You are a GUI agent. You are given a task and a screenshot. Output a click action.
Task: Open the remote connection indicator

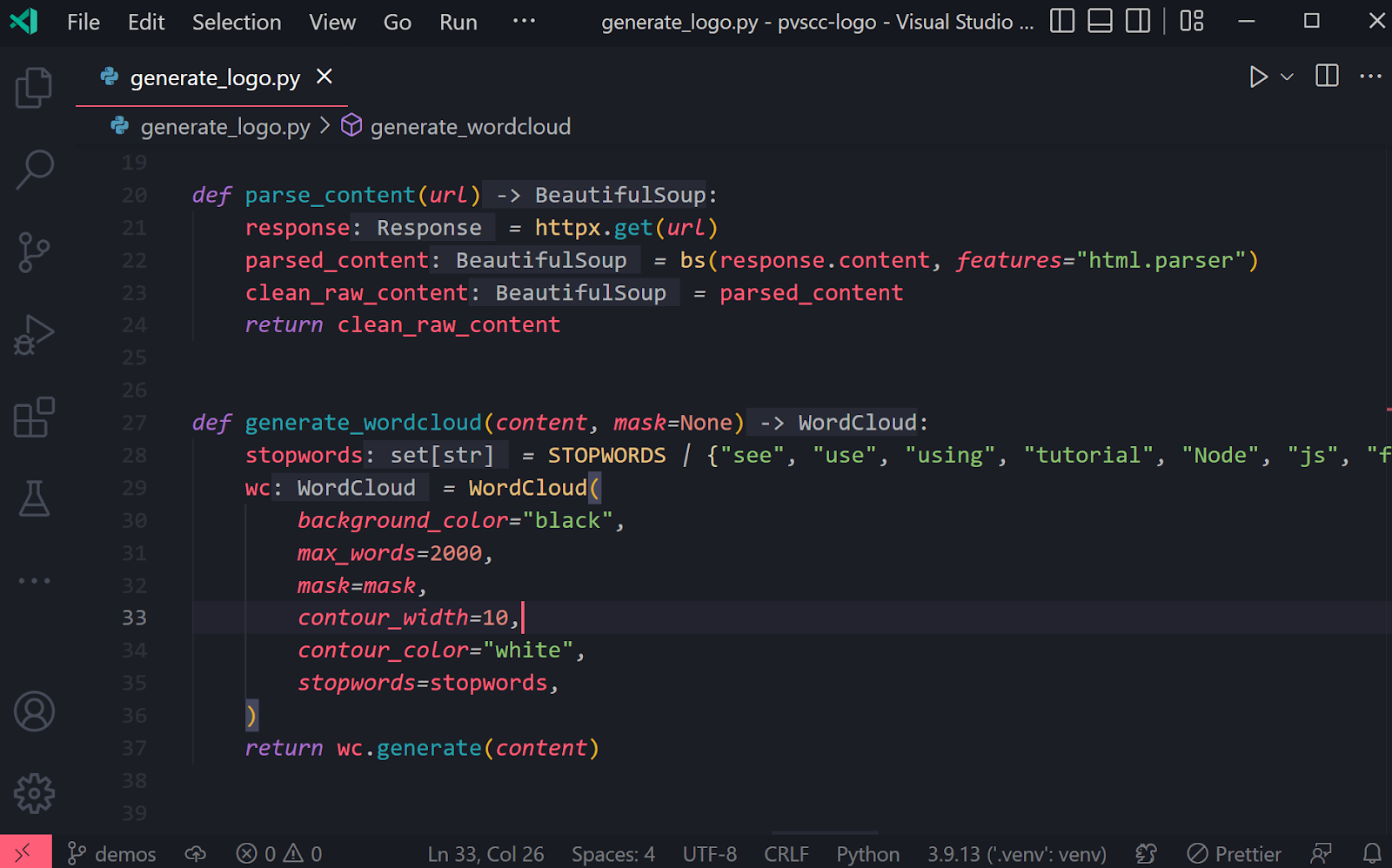24,853
